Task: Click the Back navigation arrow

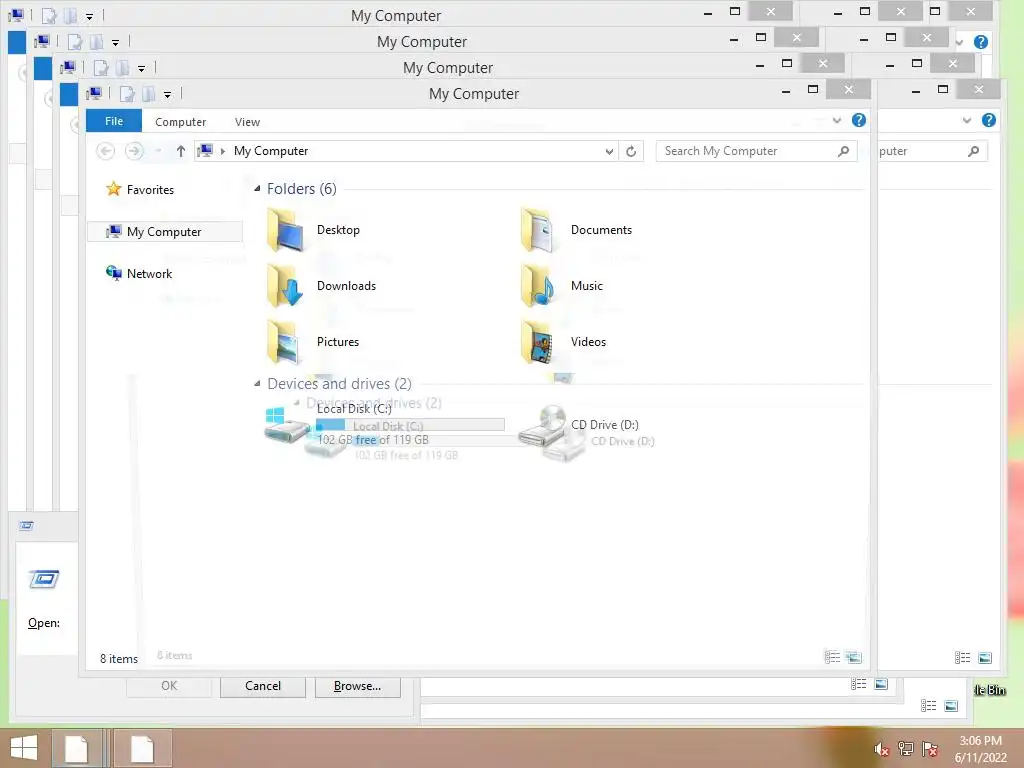Action: (x=105, y=151)
